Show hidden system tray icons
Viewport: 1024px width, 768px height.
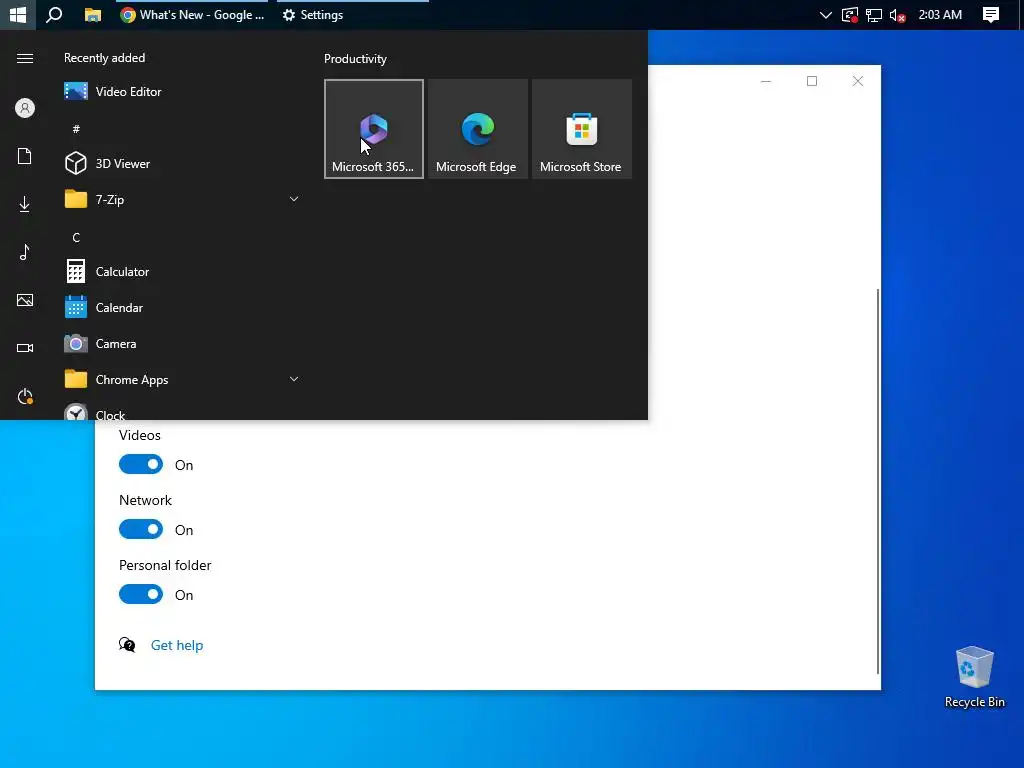tap(825, 14)
